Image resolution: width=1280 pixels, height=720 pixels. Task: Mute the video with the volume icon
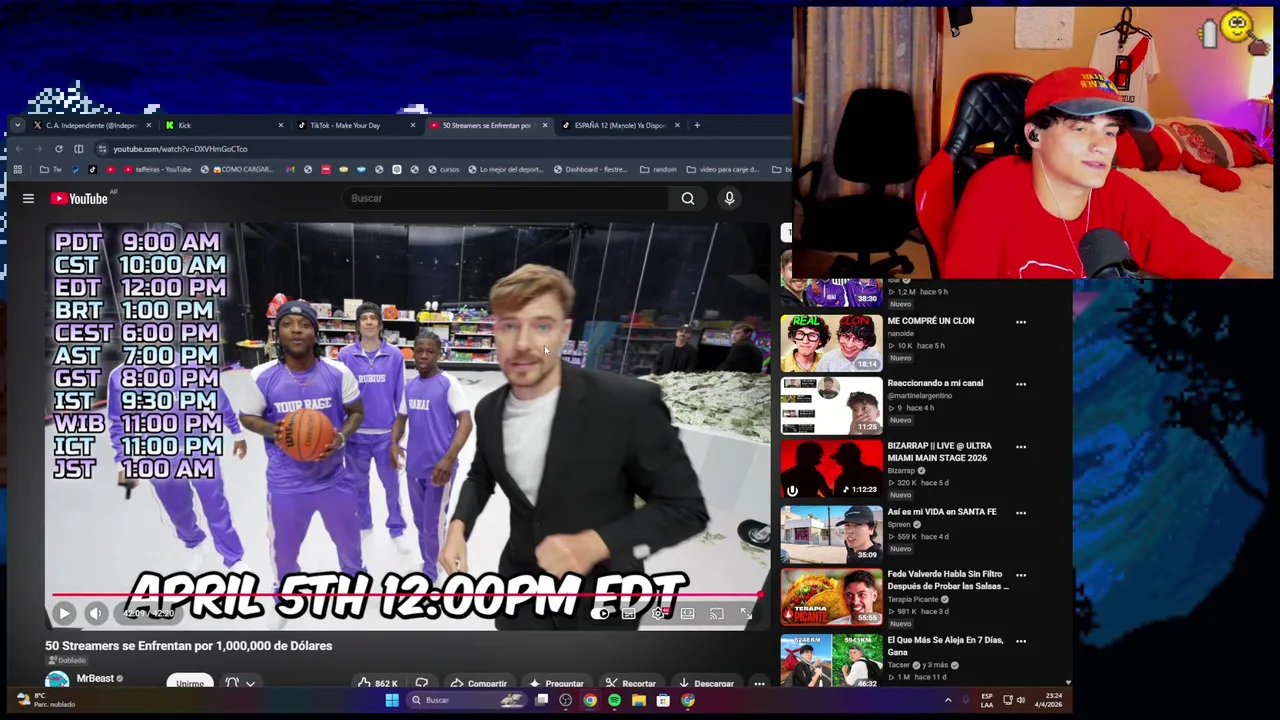point(96,613)
